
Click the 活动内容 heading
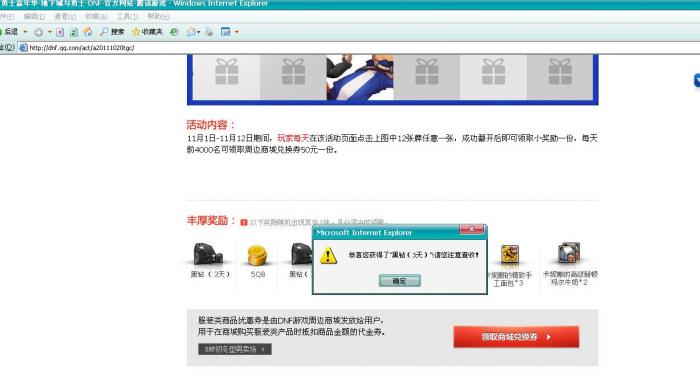pos(210,125)
